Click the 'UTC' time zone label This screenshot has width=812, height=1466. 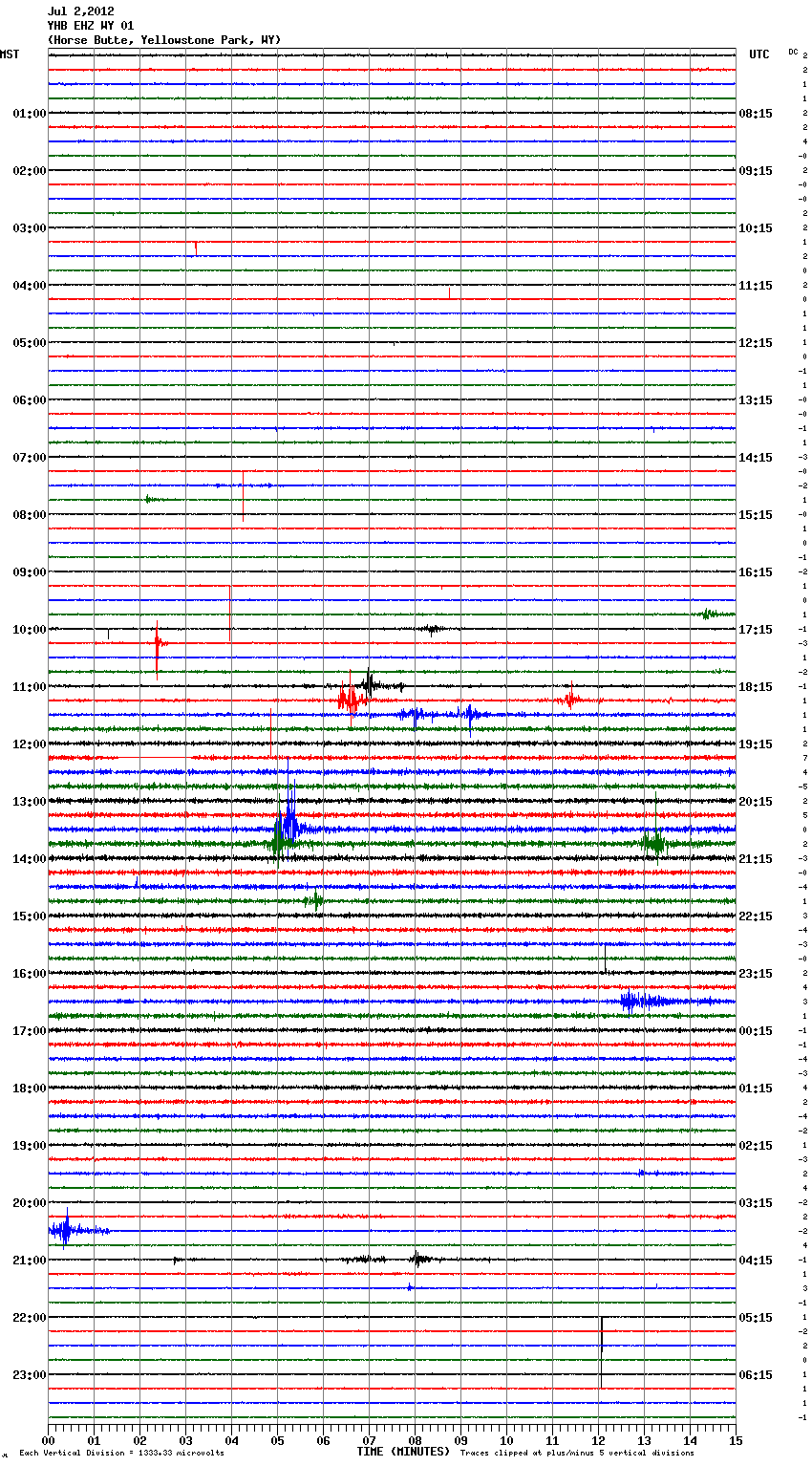[x=759, y=55]
